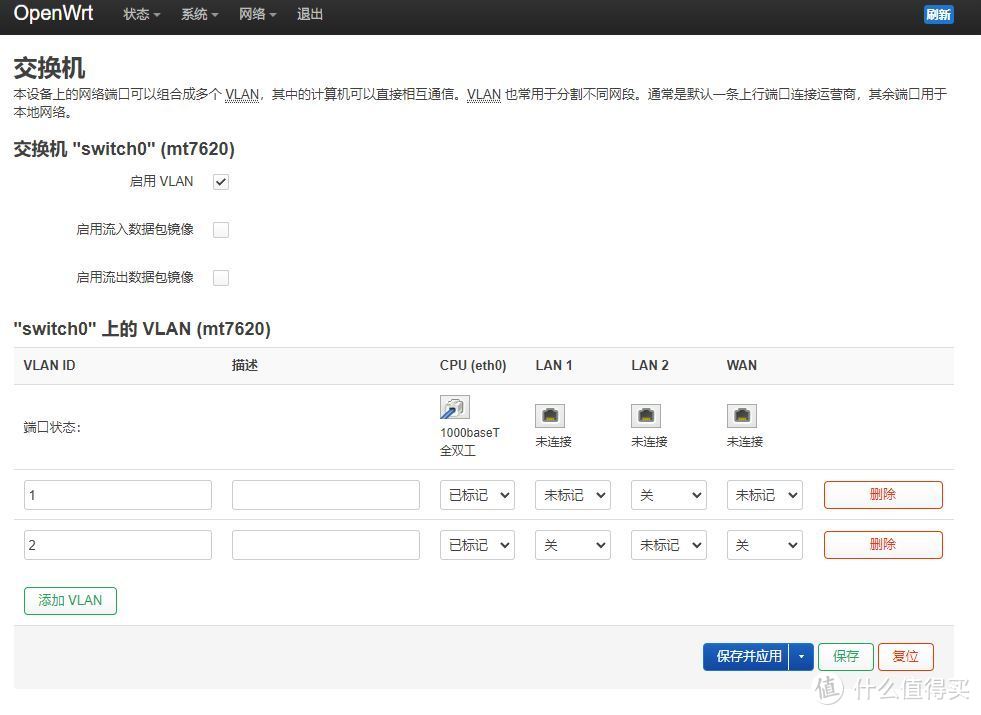Open the WAN dropdown for VLAN 1
Image resolution: width=981 pixels, height=715 pixels.
point(764,494)
